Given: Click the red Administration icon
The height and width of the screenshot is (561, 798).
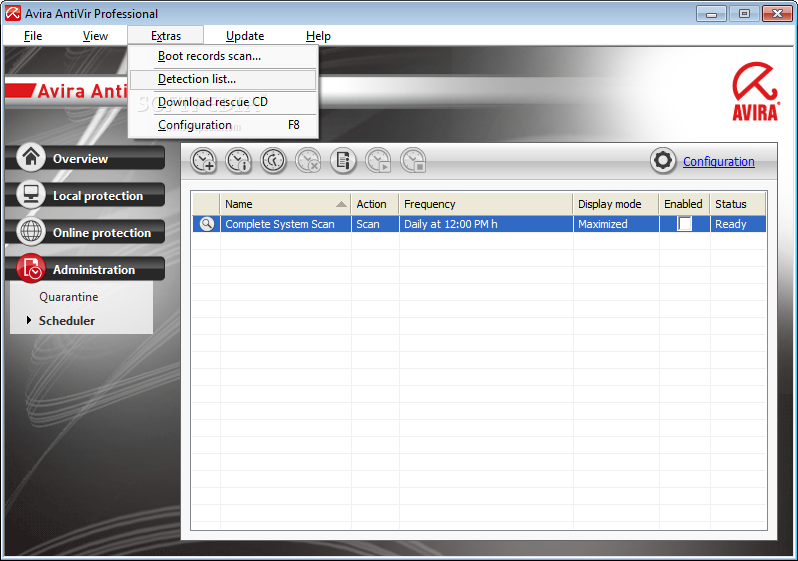Looking at the screenshot, I should tap(31, 268).
